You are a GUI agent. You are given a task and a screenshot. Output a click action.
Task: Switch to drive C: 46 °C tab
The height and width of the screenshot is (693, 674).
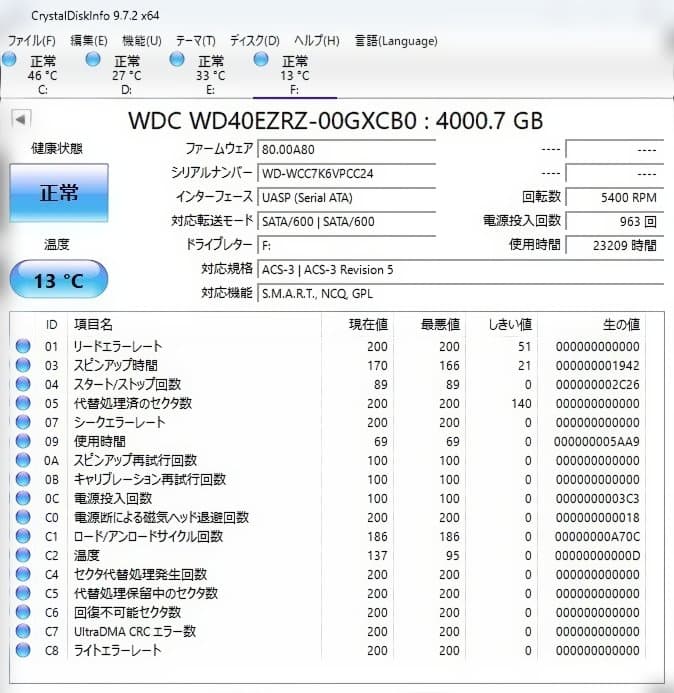pyautogui.click(x=42, y=75)
